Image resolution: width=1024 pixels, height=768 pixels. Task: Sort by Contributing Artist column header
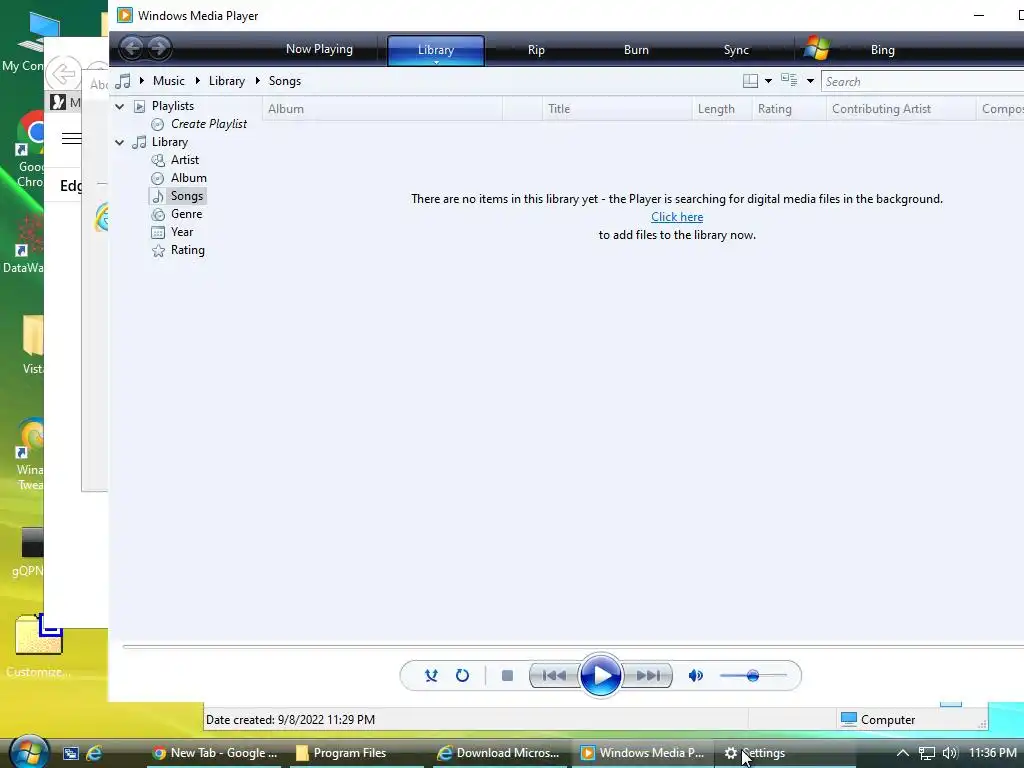point(901,109)
